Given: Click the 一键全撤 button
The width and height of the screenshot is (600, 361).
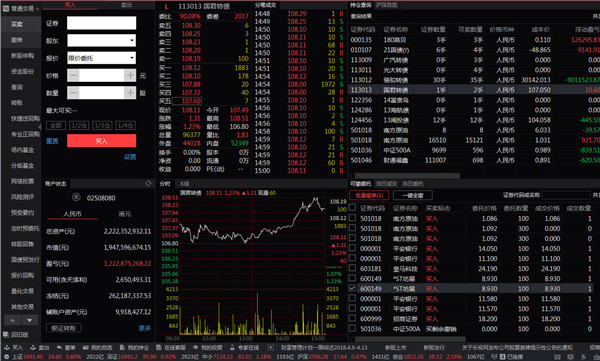Looking at the screenshot, I should (413, 195).
